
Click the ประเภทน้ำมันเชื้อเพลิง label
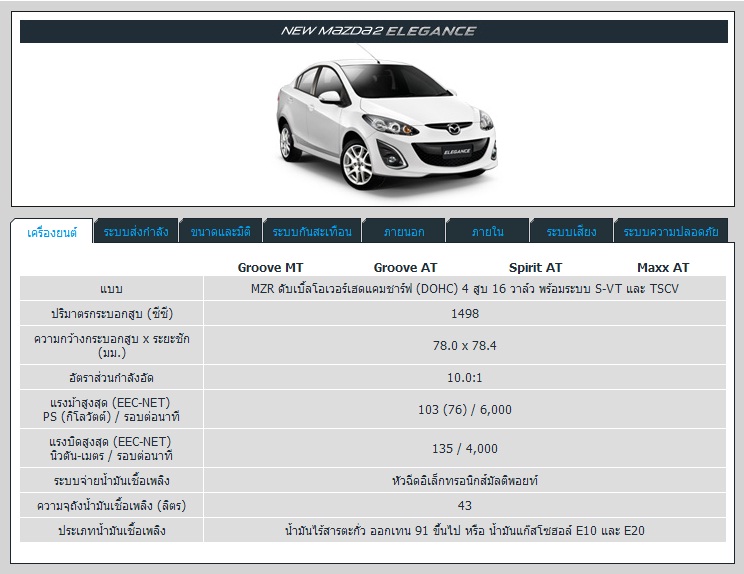pos(112,530)
